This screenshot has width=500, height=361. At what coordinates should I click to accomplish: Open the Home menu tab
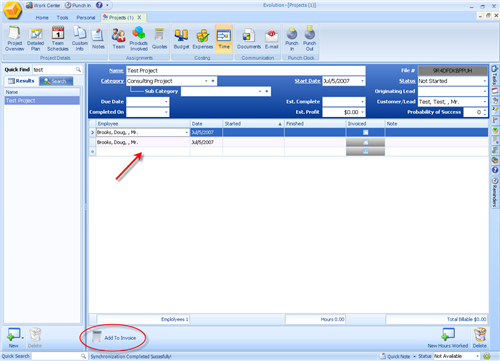(42, 17)
